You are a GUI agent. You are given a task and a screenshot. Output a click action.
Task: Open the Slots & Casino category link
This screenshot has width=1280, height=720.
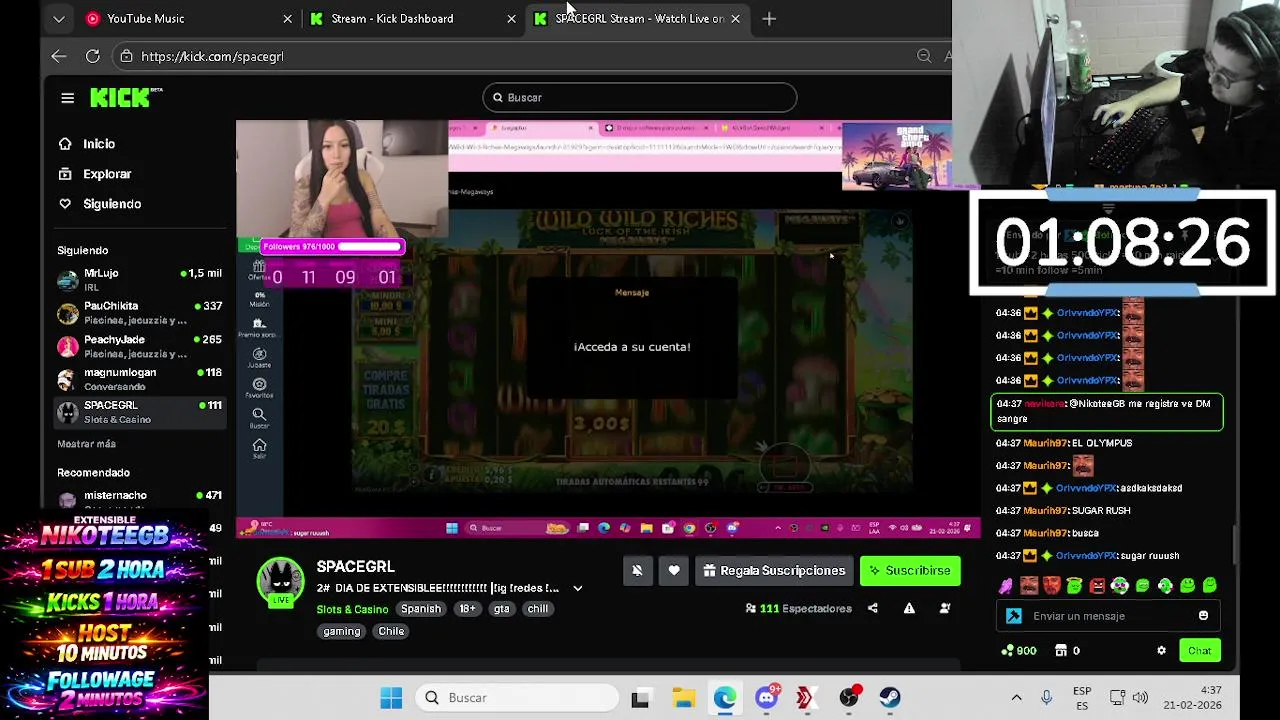pos(352,610)
